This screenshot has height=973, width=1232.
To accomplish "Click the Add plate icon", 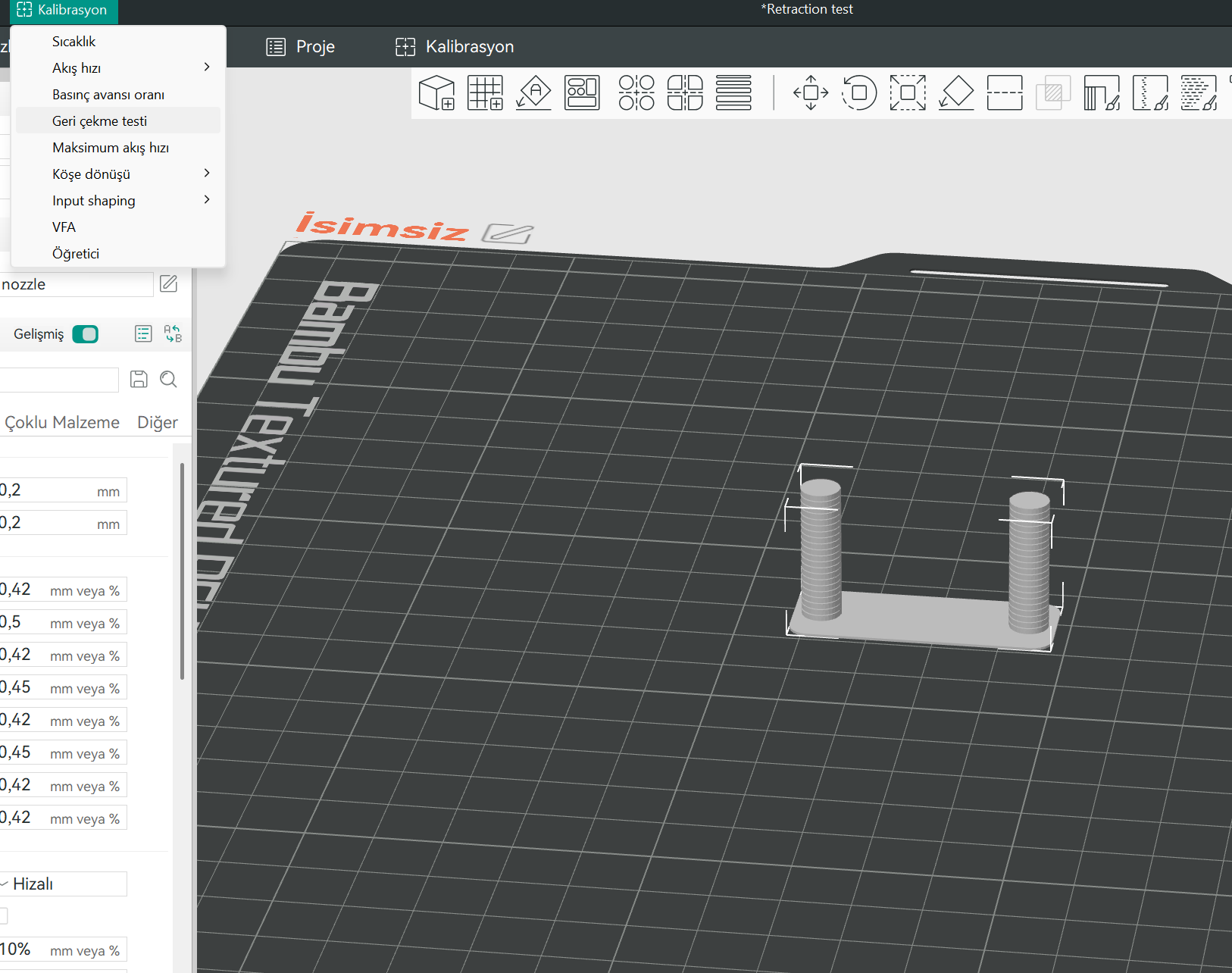I will [485, 93].
